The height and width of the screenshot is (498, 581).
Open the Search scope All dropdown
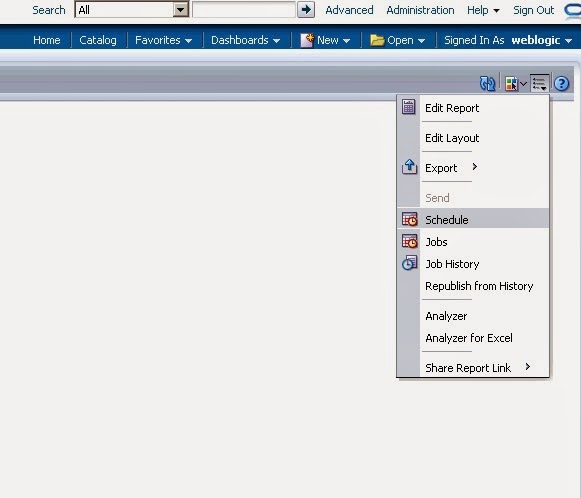(x=132, y=10)
